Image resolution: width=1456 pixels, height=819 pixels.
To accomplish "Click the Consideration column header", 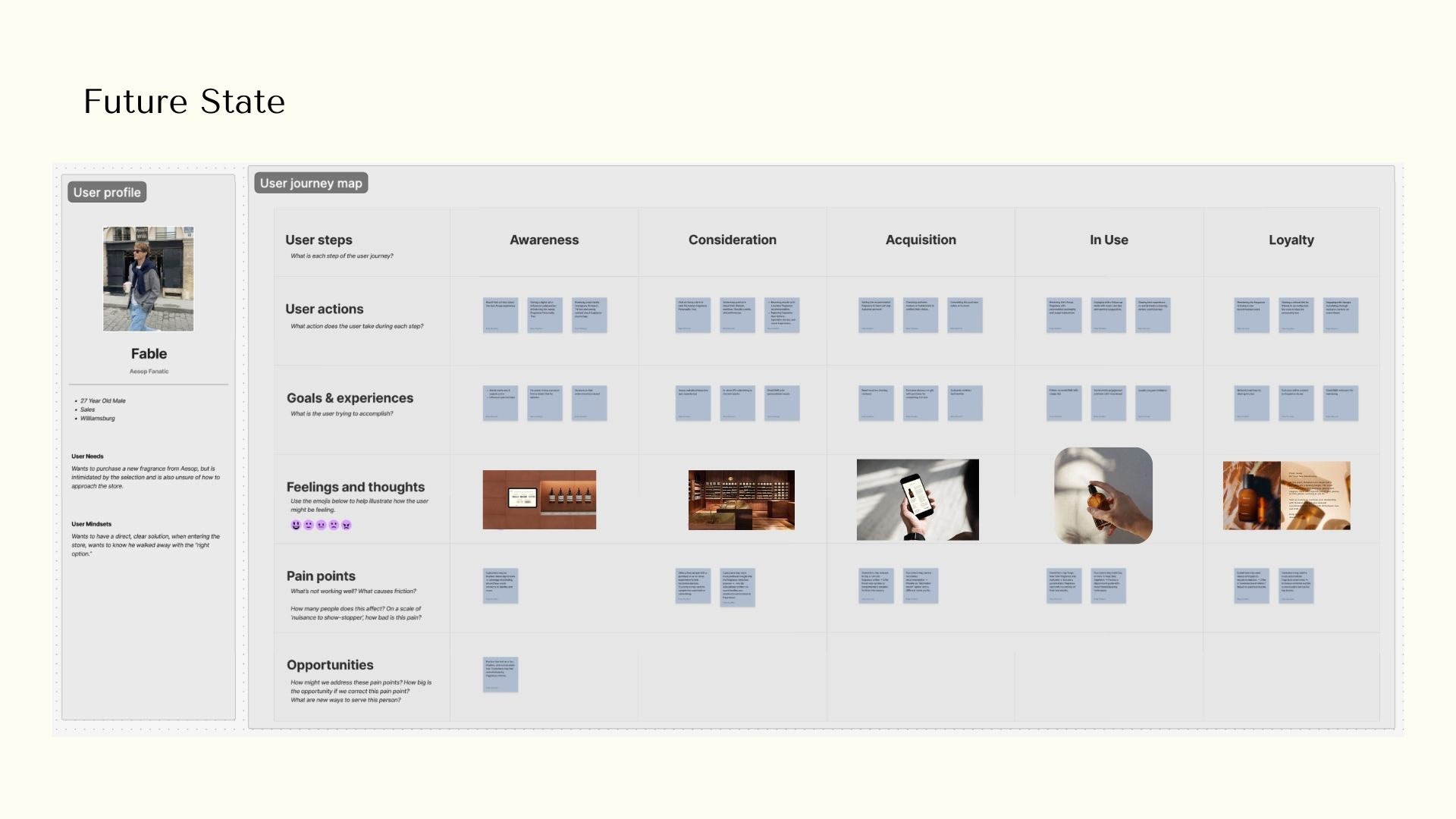I will 732,240.
